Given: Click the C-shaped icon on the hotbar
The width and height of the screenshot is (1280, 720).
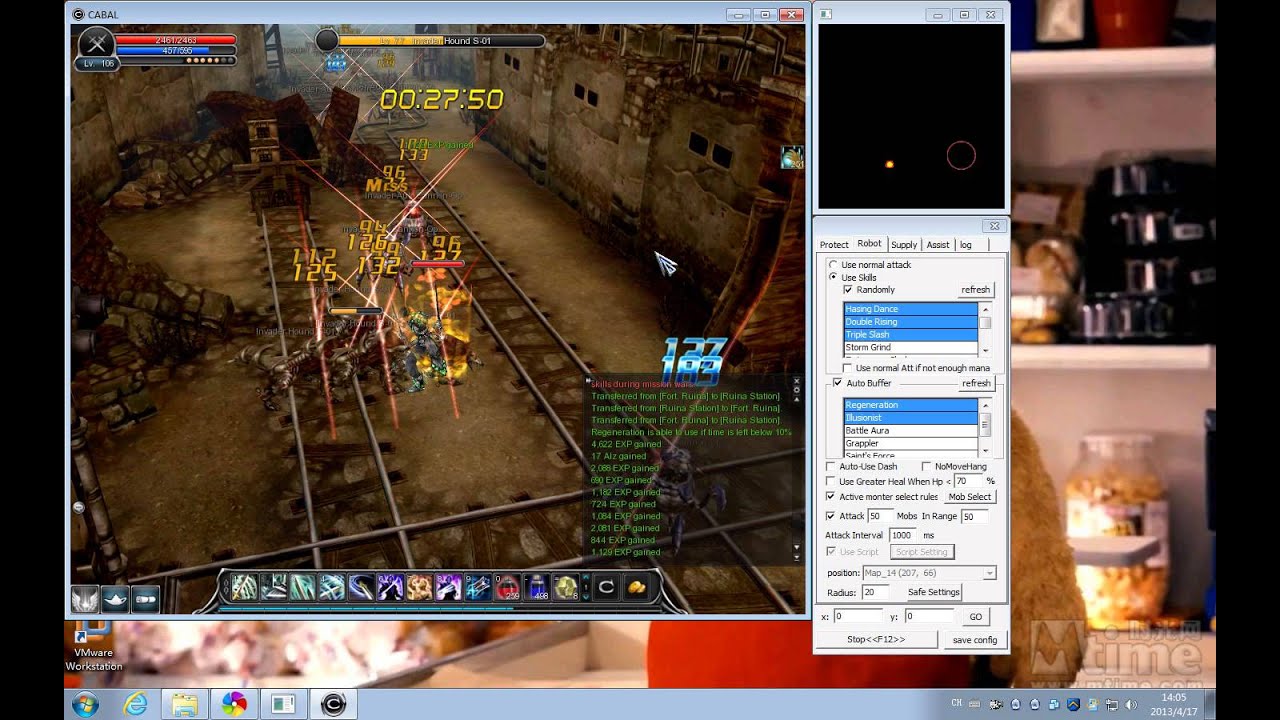Looking at the screenshot, I should [605, 587].
